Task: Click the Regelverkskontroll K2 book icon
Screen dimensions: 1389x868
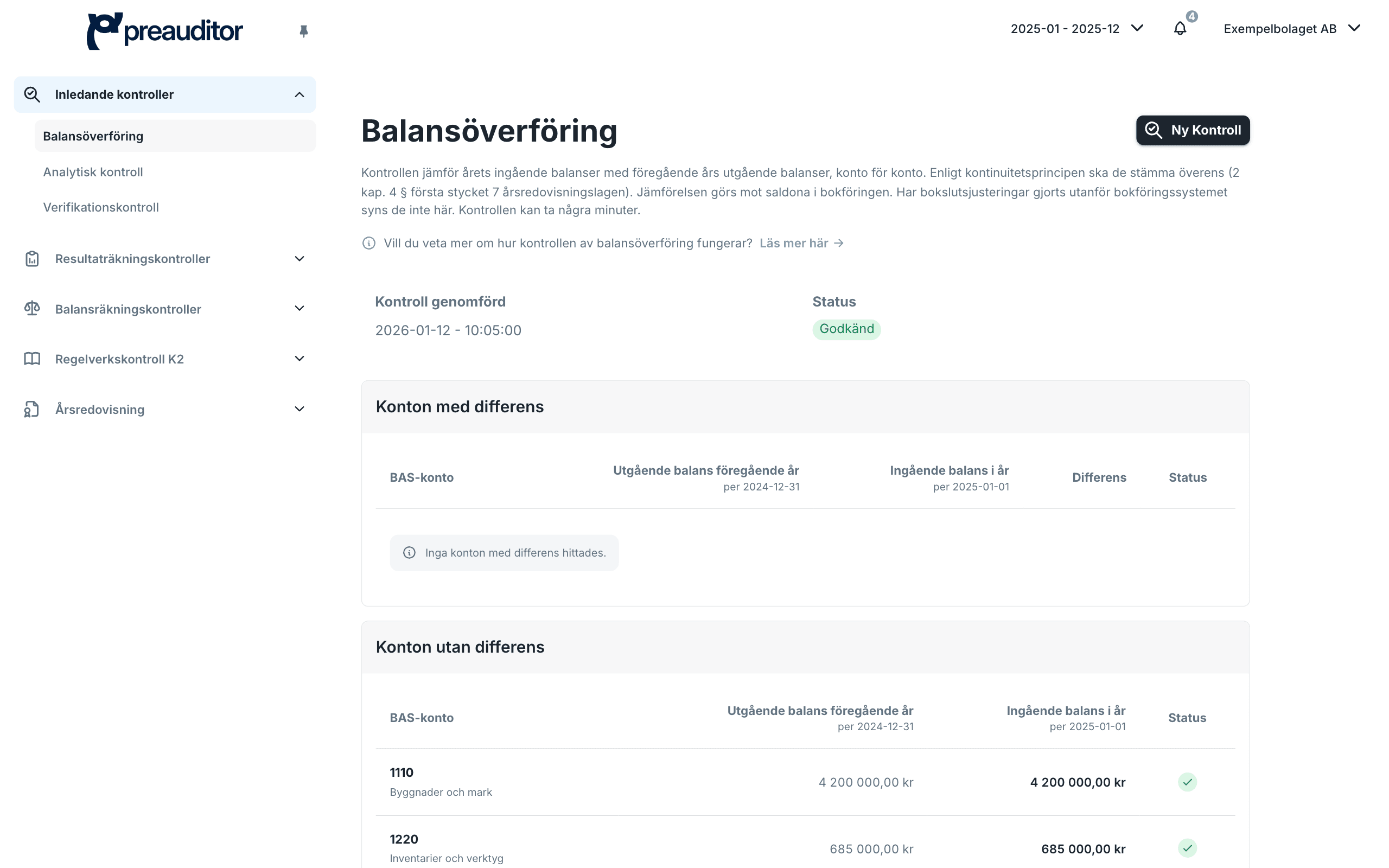Action: click(x=32, y=359)
